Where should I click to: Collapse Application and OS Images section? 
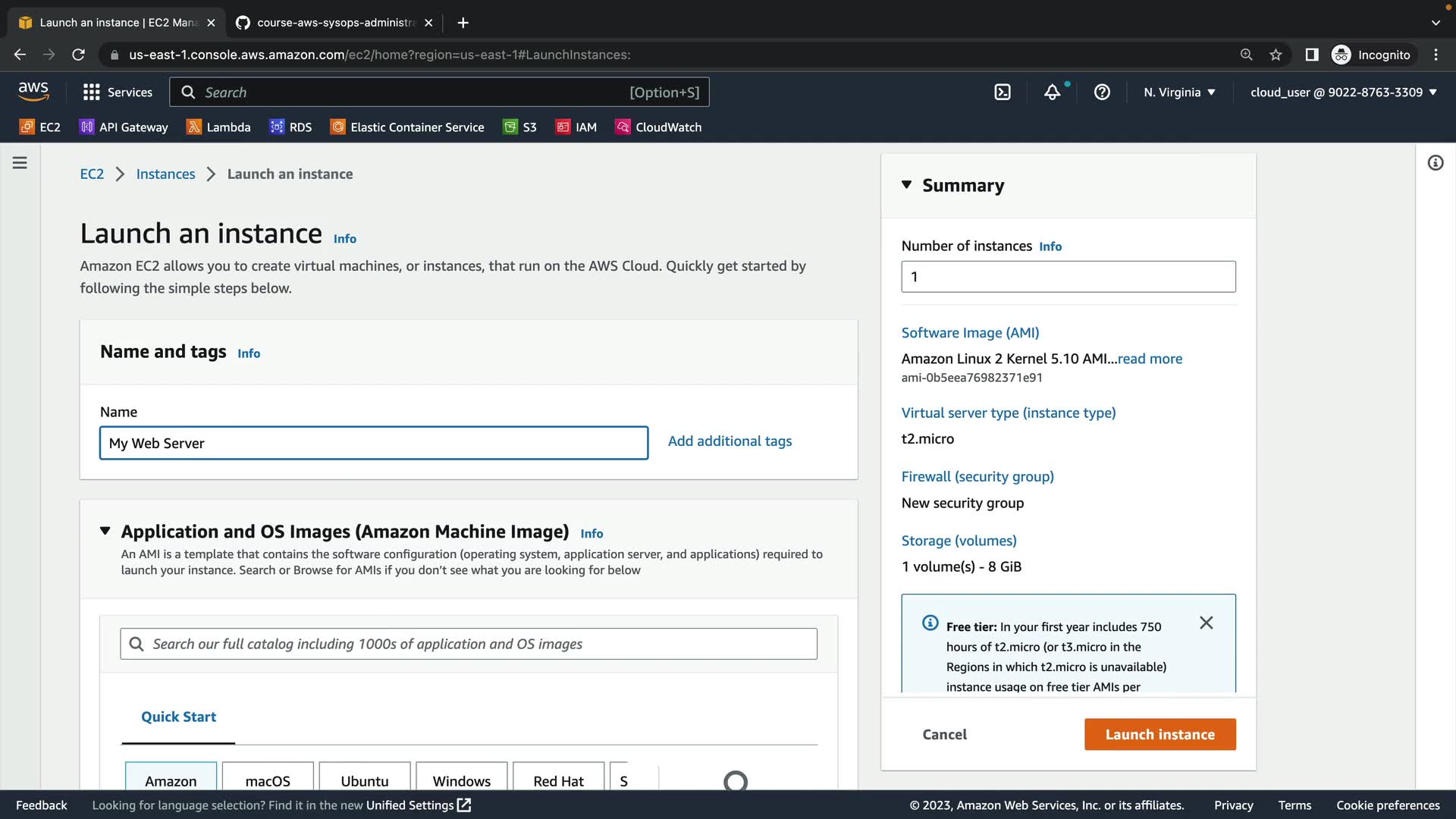click(105, 531)
